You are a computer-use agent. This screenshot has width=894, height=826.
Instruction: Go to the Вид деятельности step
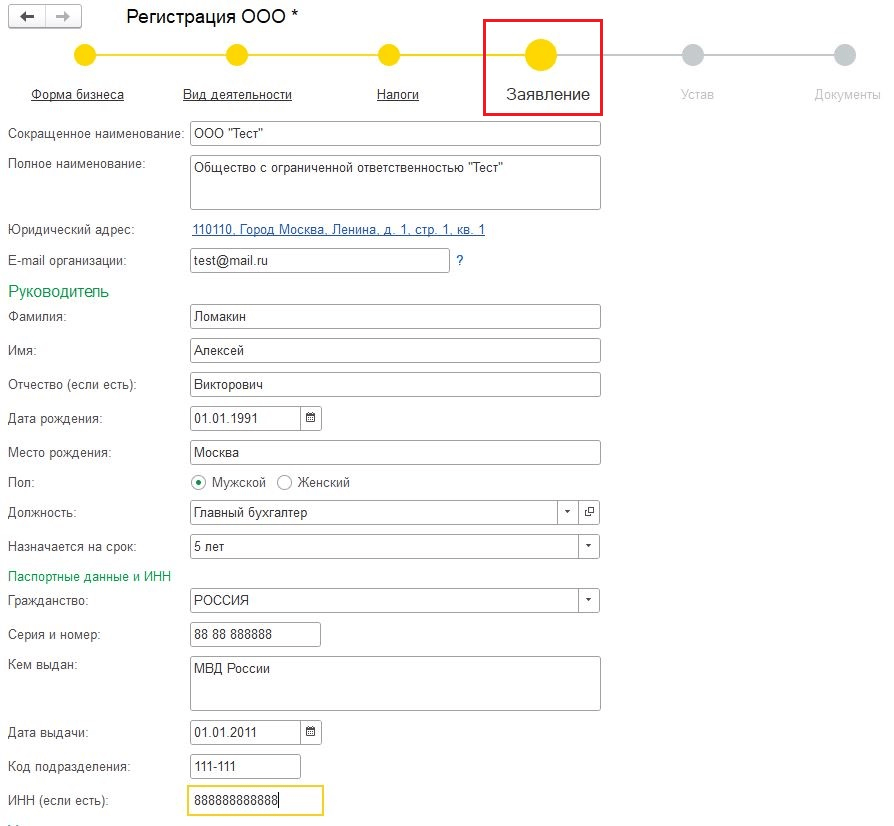pos(237,95)
